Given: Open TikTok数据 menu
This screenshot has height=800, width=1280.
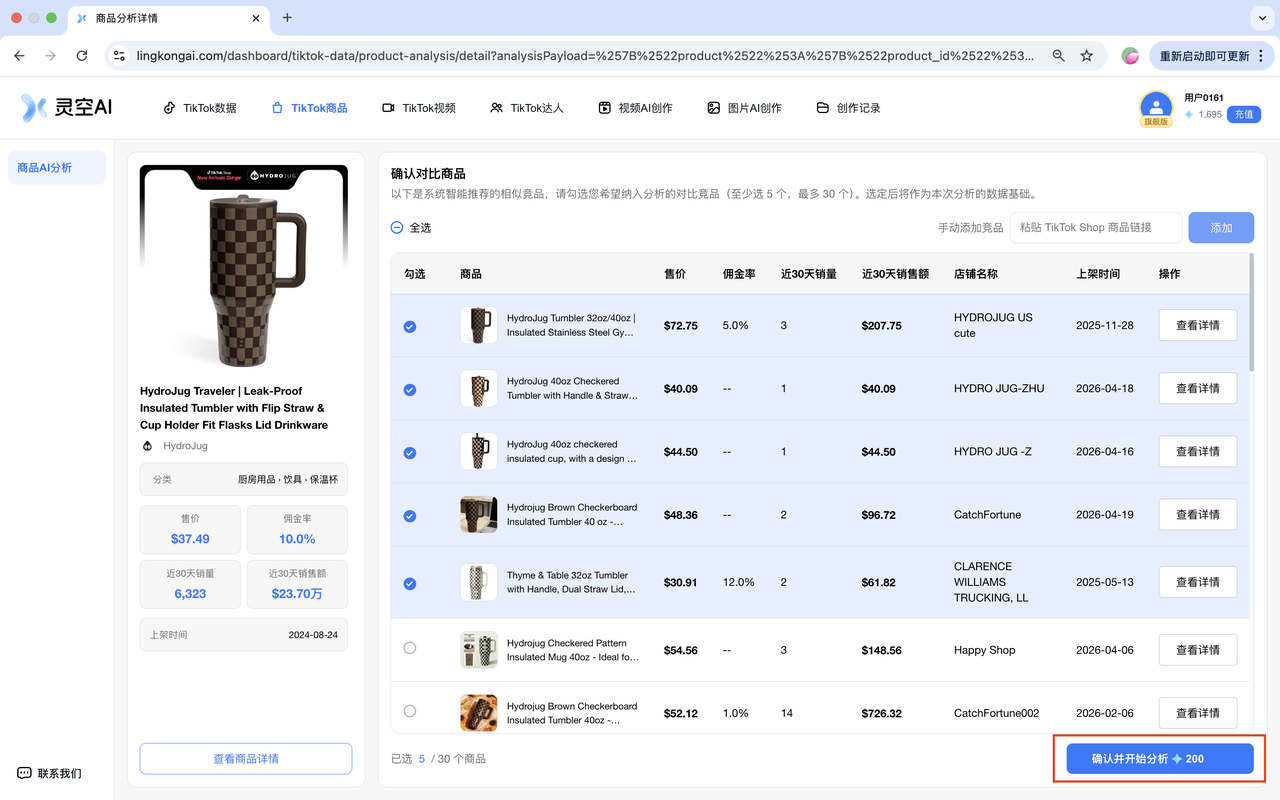Looking at the screenshot, I should (200, 108).
